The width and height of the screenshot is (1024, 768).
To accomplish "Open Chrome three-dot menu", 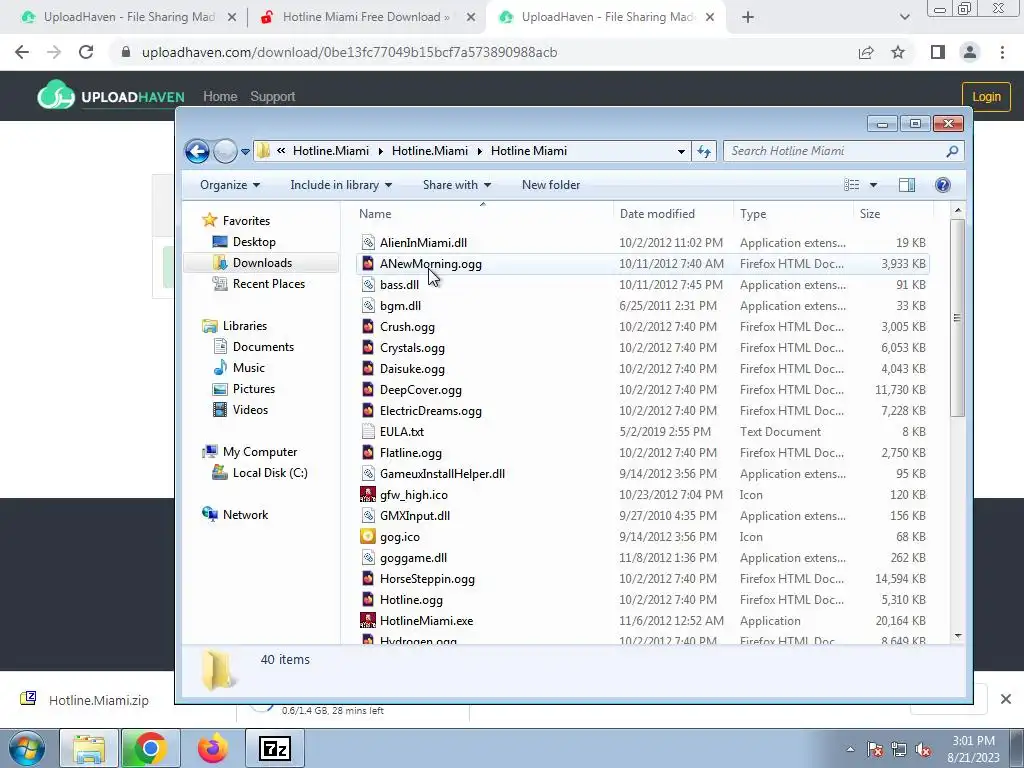I will click(x=1002, y=52).
